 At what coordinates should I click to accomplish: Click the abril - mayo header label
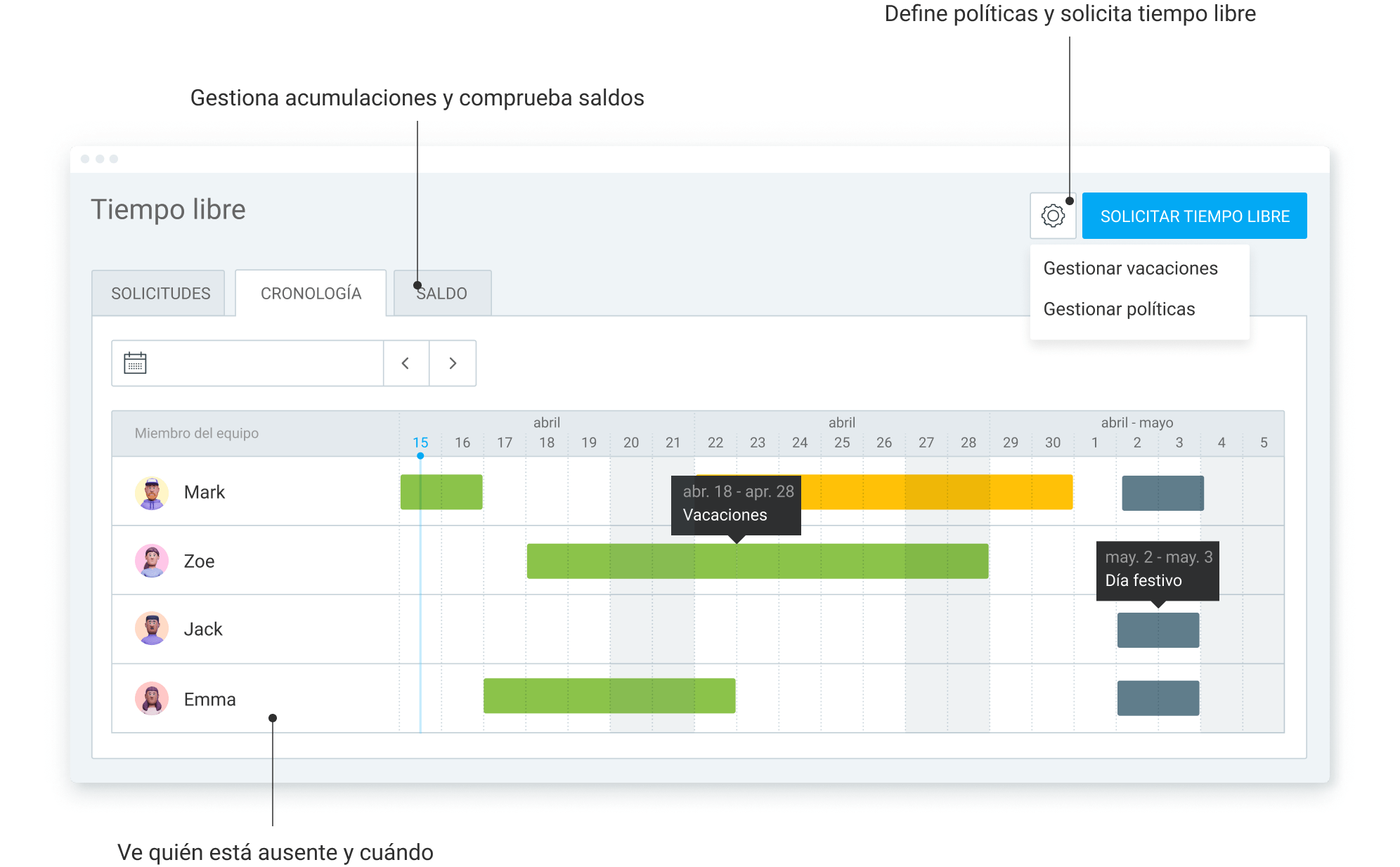[x=1137, y=423]
